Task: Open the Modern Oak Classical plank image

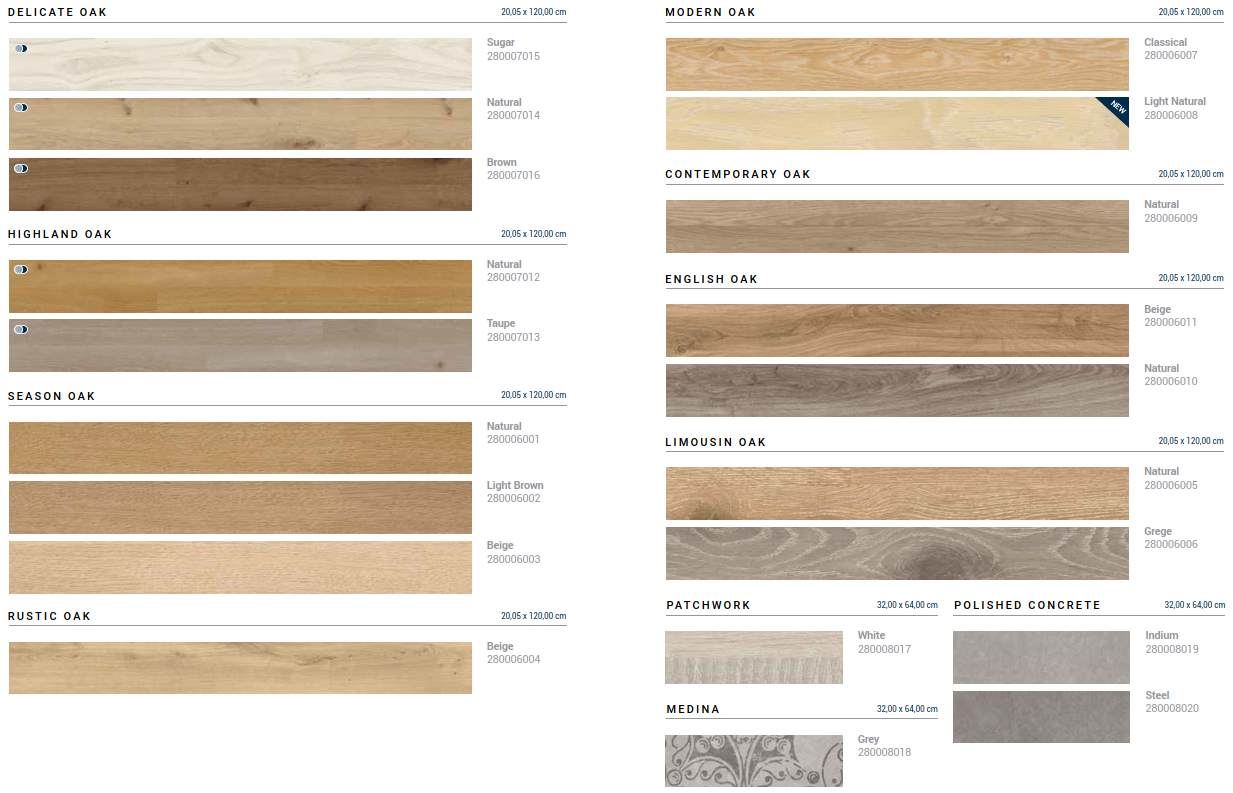Action: tap(897, 64)
